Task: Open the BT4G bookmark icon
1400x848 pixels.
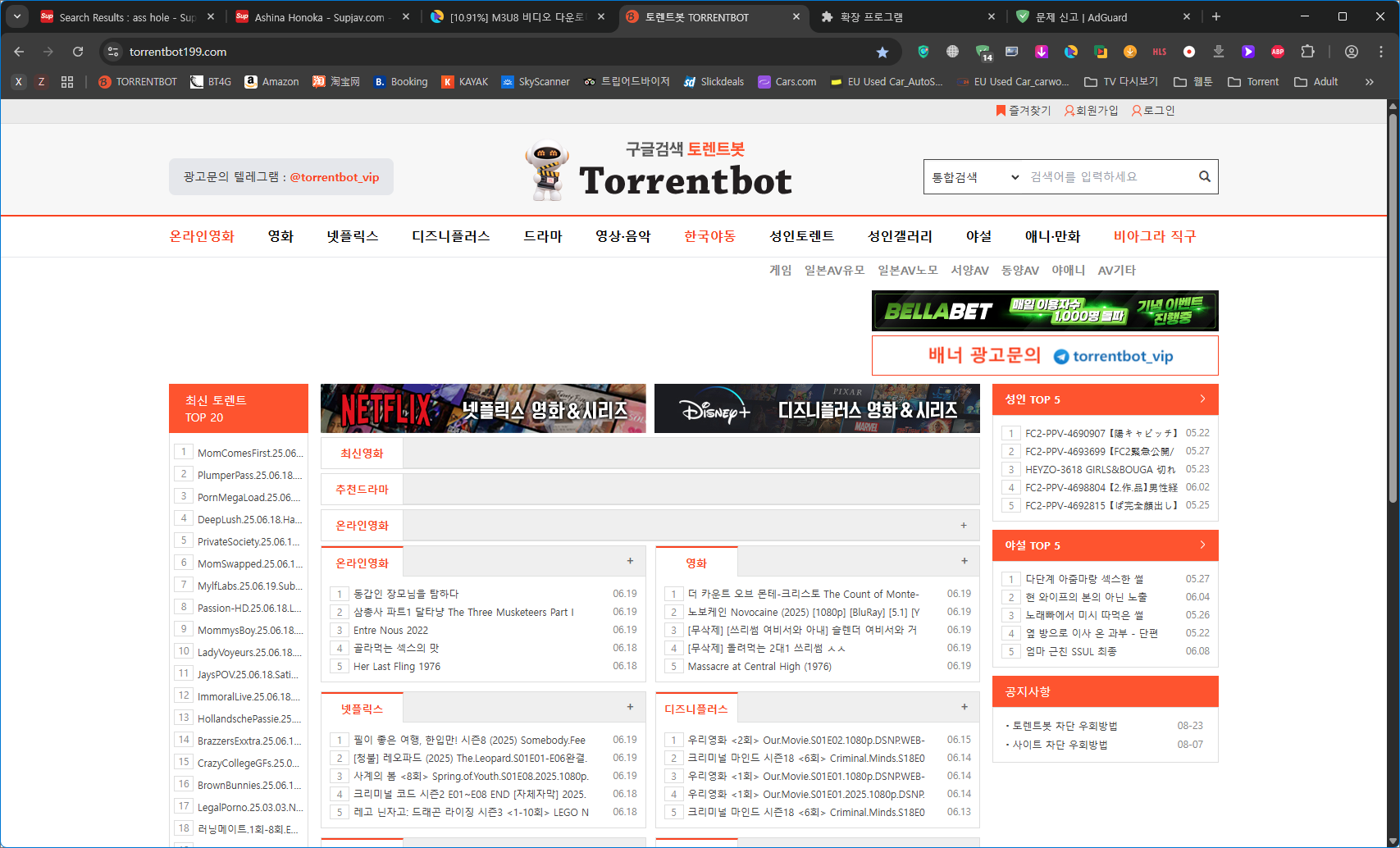Action: (x=197, y=81)
